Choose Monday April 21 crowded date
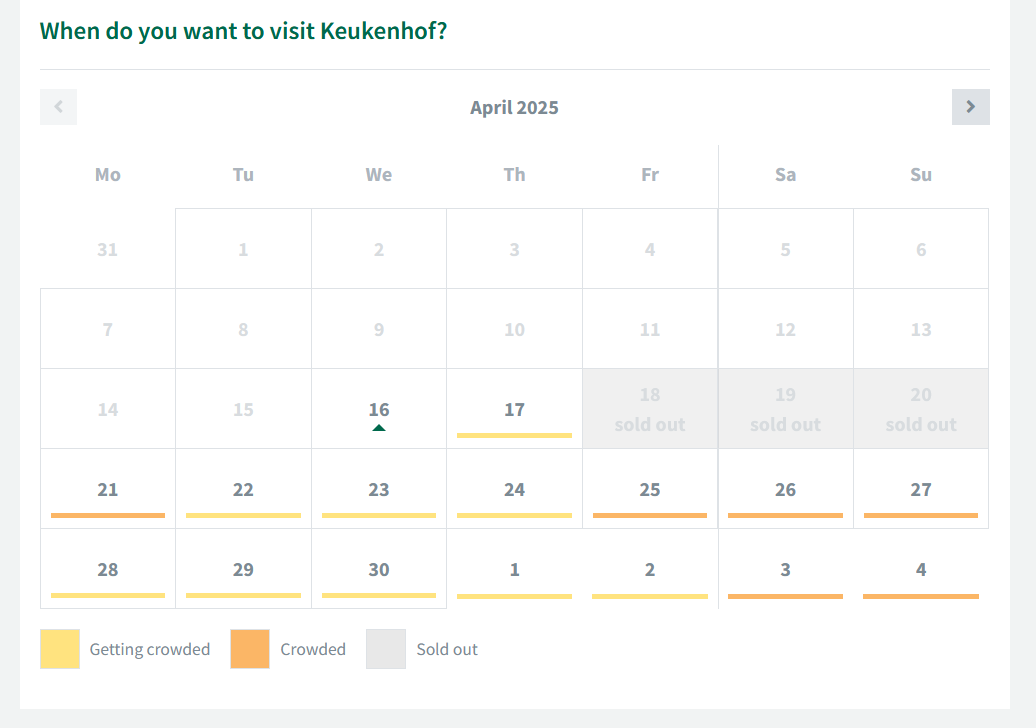Viewport: 1036px width, 728px height. point(108,489)
